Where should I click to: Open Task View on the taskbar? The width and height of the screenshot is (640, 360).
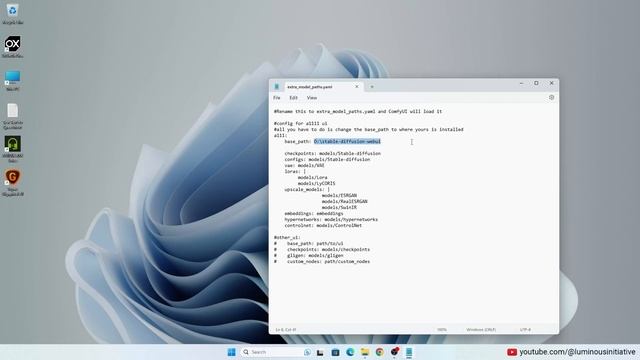pyautogui.click(x=320, y=352)
